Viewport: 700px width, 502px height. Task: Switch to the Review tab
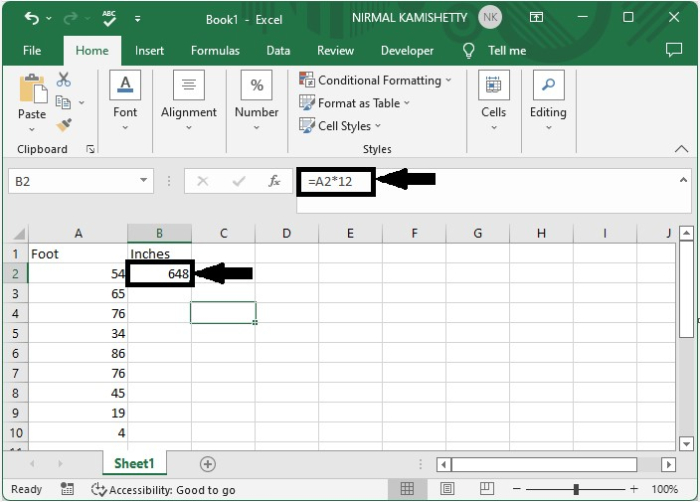335,50
